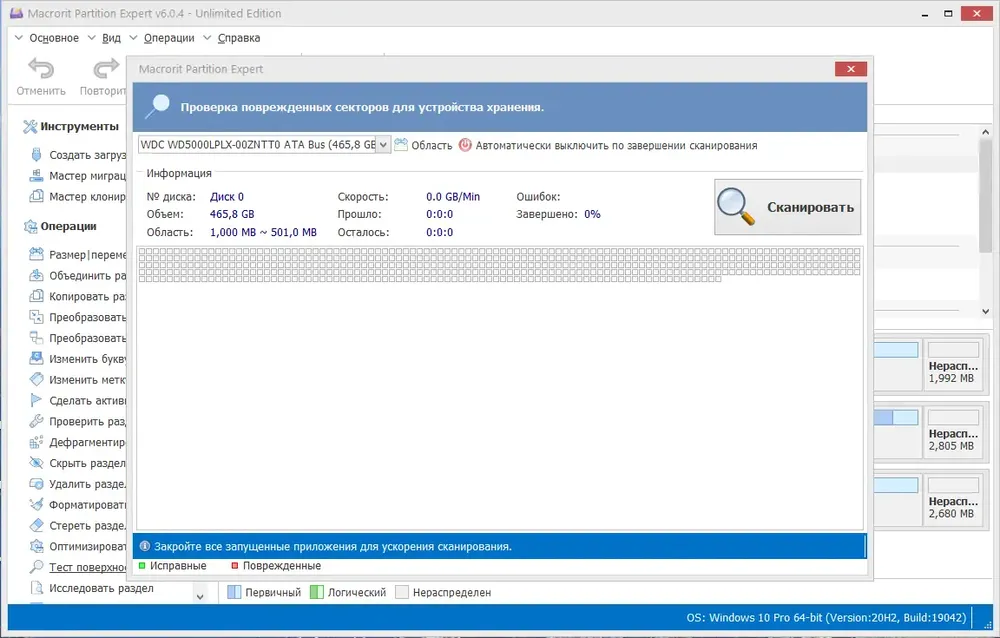Screen dimensions: 1000x638
Task: Click the Undo (Отменить) arrow icon
Action: (41, 68)
